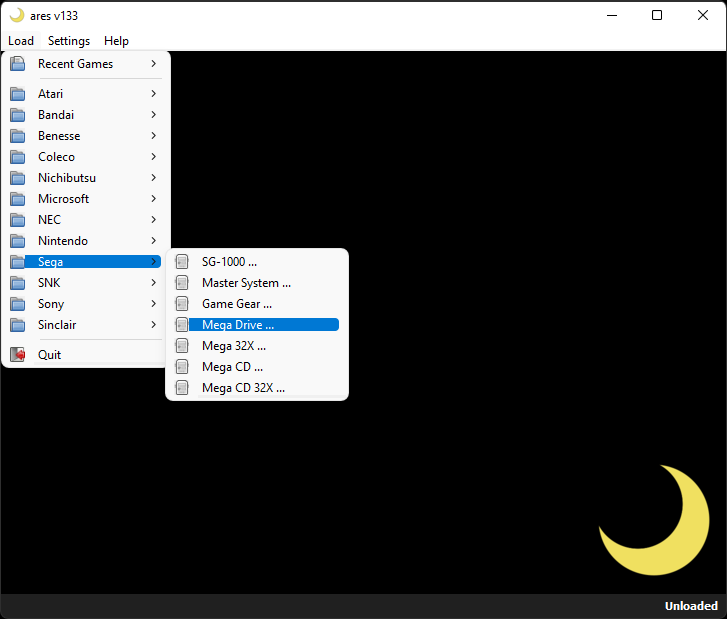Choose Master System ... entry
This screenshot has width=727, height=619.
pyautogui.click(x=257, y=283)
